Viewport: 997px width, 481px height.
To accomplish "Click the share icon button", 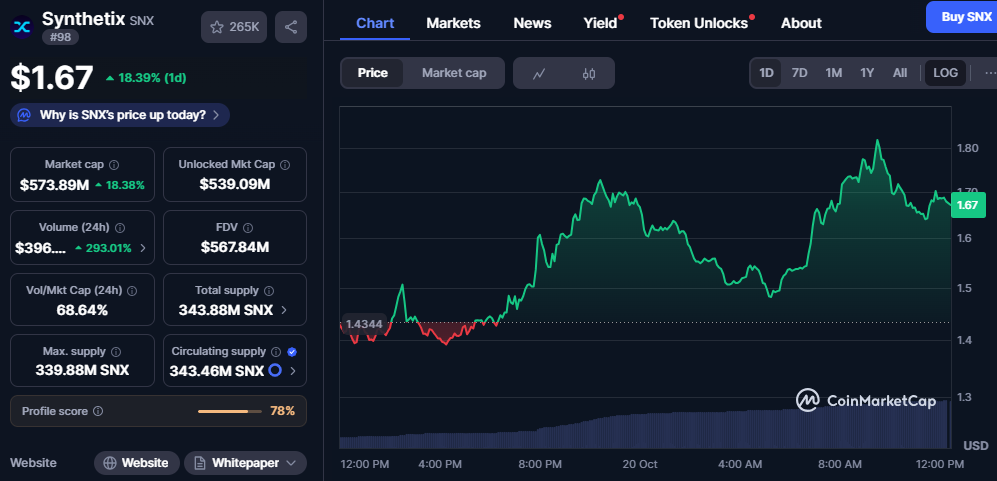I will pyautogui.click(x=291, y=27).
